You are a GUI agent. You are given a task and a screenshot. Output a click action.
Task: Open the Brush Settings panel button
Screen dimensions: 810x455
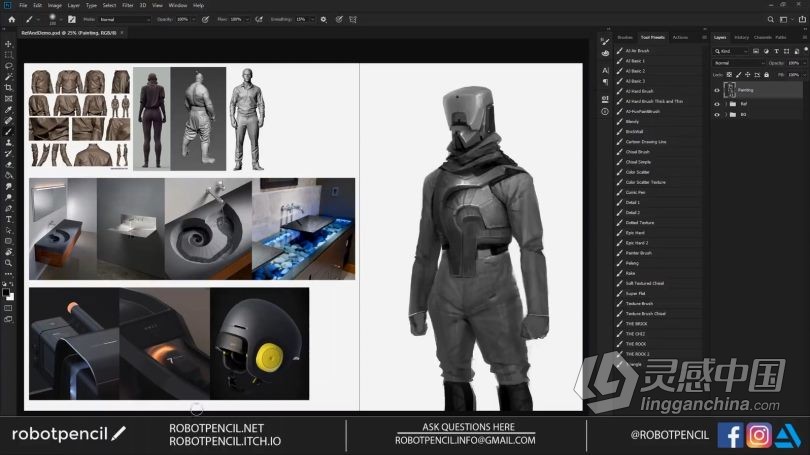(72, 19)
